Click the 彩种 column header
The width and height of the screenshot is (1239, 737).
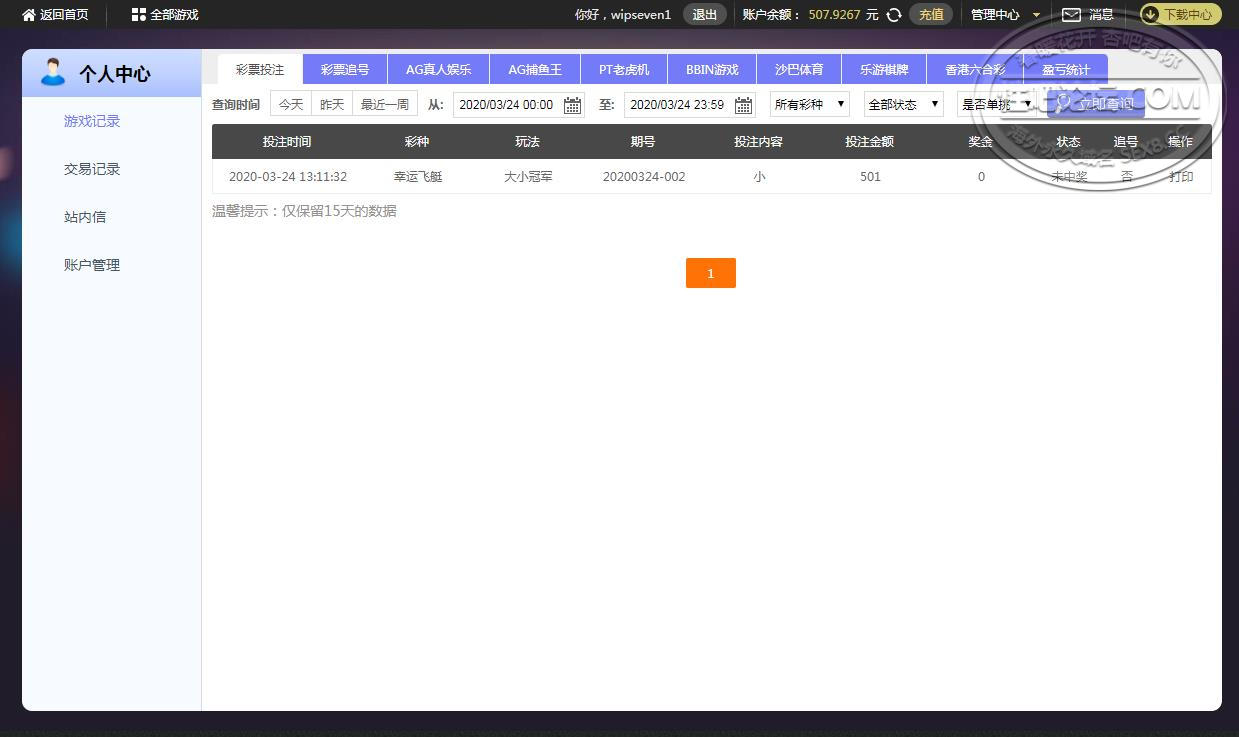click(417, 142)
